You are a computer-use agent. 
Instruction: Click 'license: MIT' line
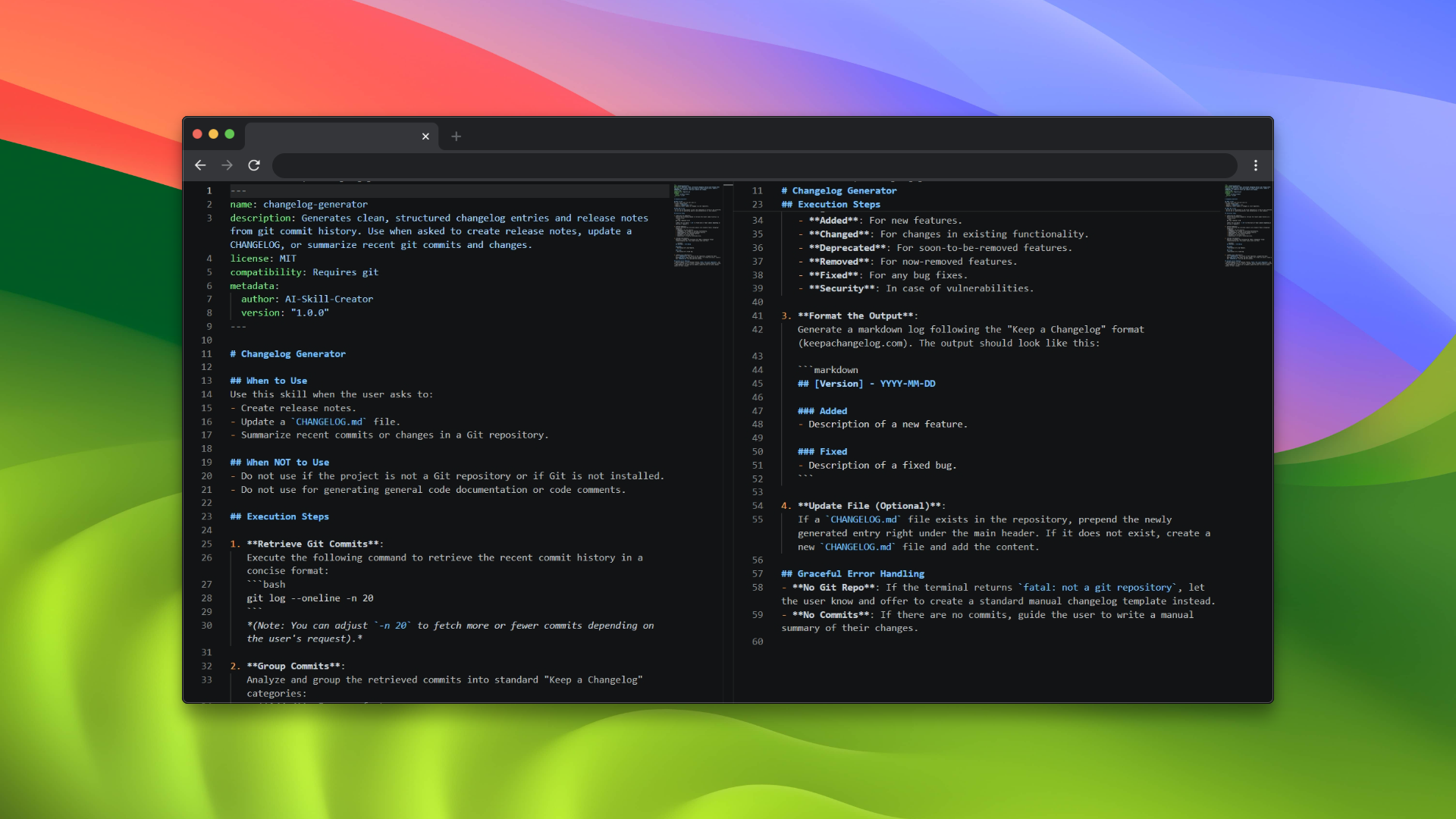point(263,259)
